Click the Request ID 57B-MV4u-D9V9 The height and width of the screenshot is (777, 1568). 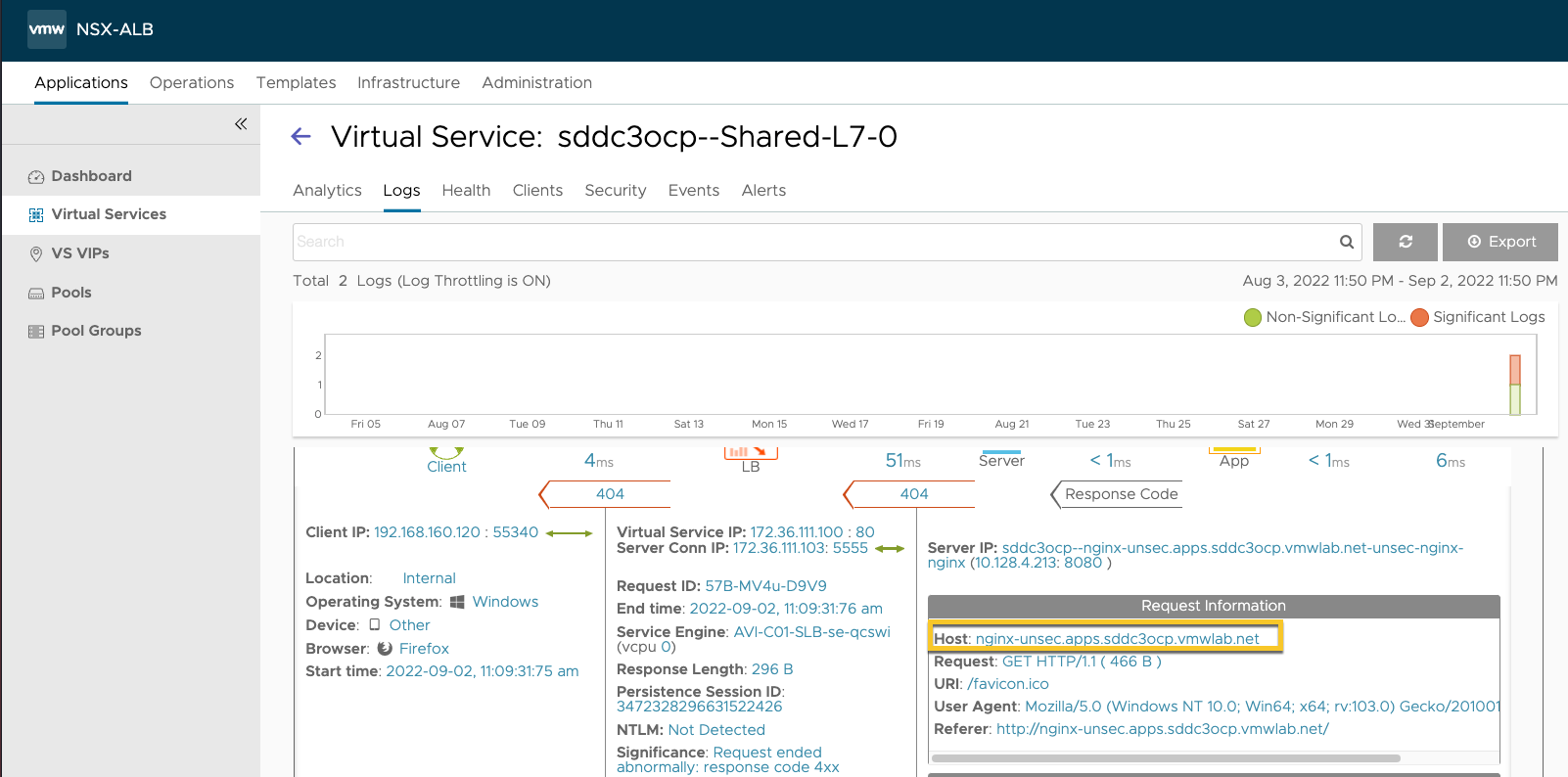point(765,586)
